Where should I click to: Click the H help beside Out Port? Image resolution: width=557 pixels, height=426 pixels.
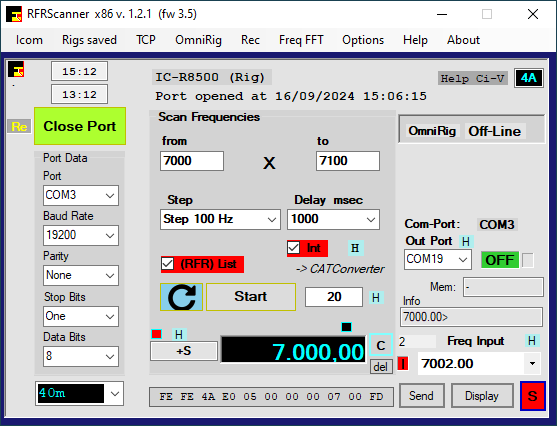[x=466, y=242]
